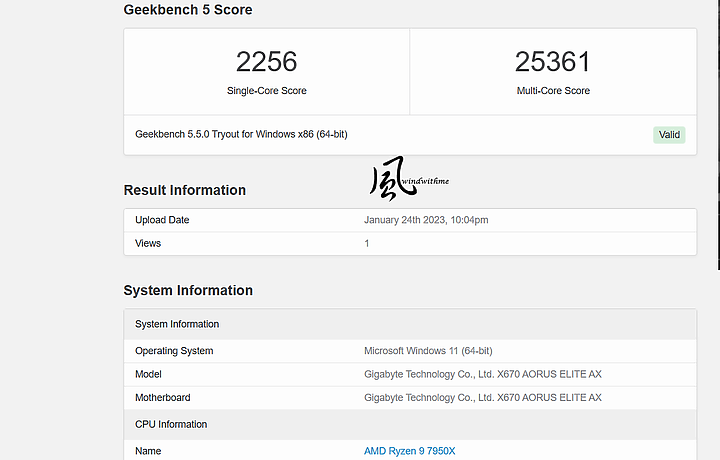Click the Model row label

[148, 374]
